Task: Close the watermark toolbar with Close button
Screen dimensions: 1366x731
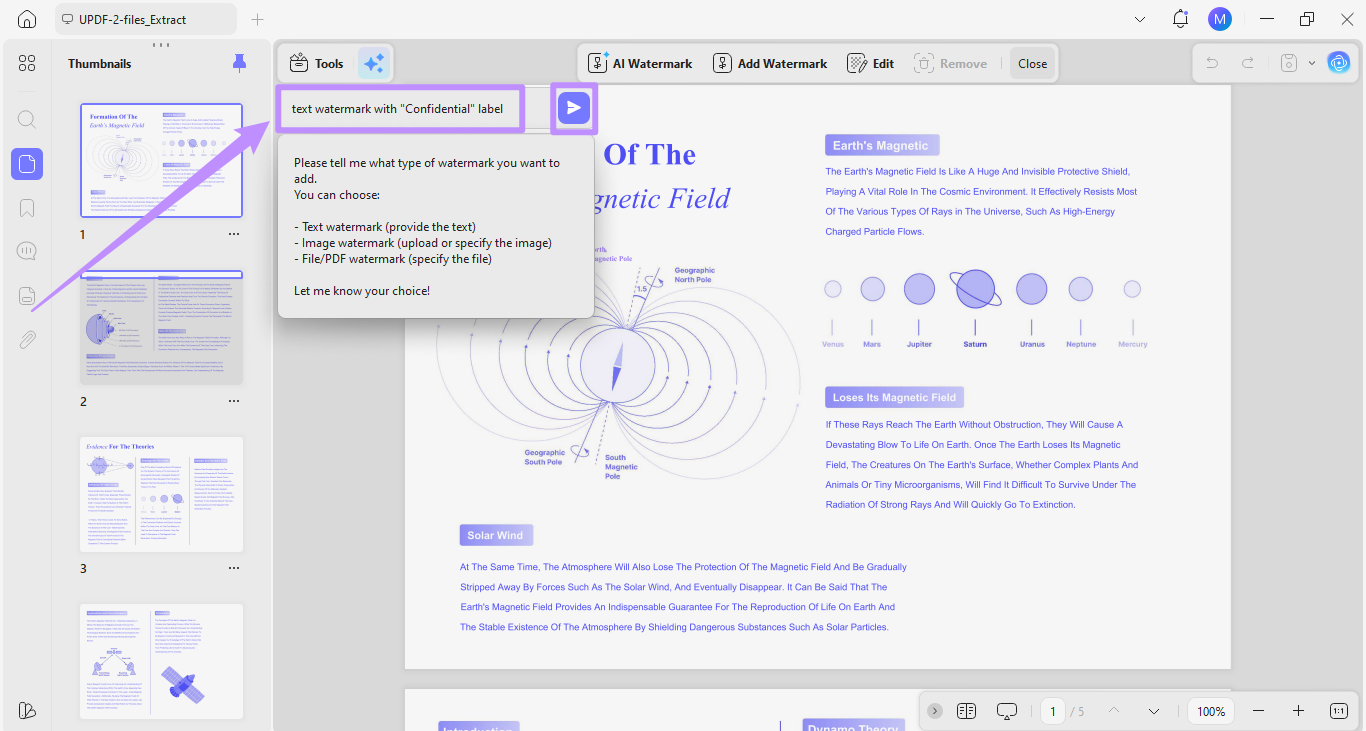Action: [1032, 63]
